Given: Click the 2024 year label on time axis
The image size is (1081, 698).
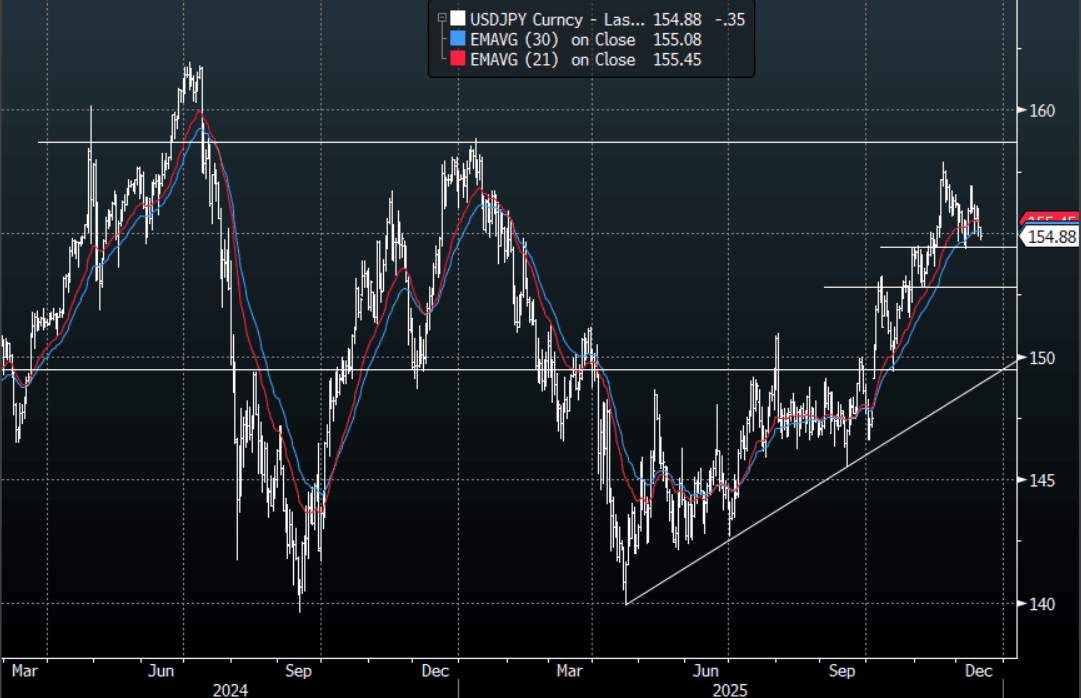Looking at the screenshot, I should tap(230, 690).
